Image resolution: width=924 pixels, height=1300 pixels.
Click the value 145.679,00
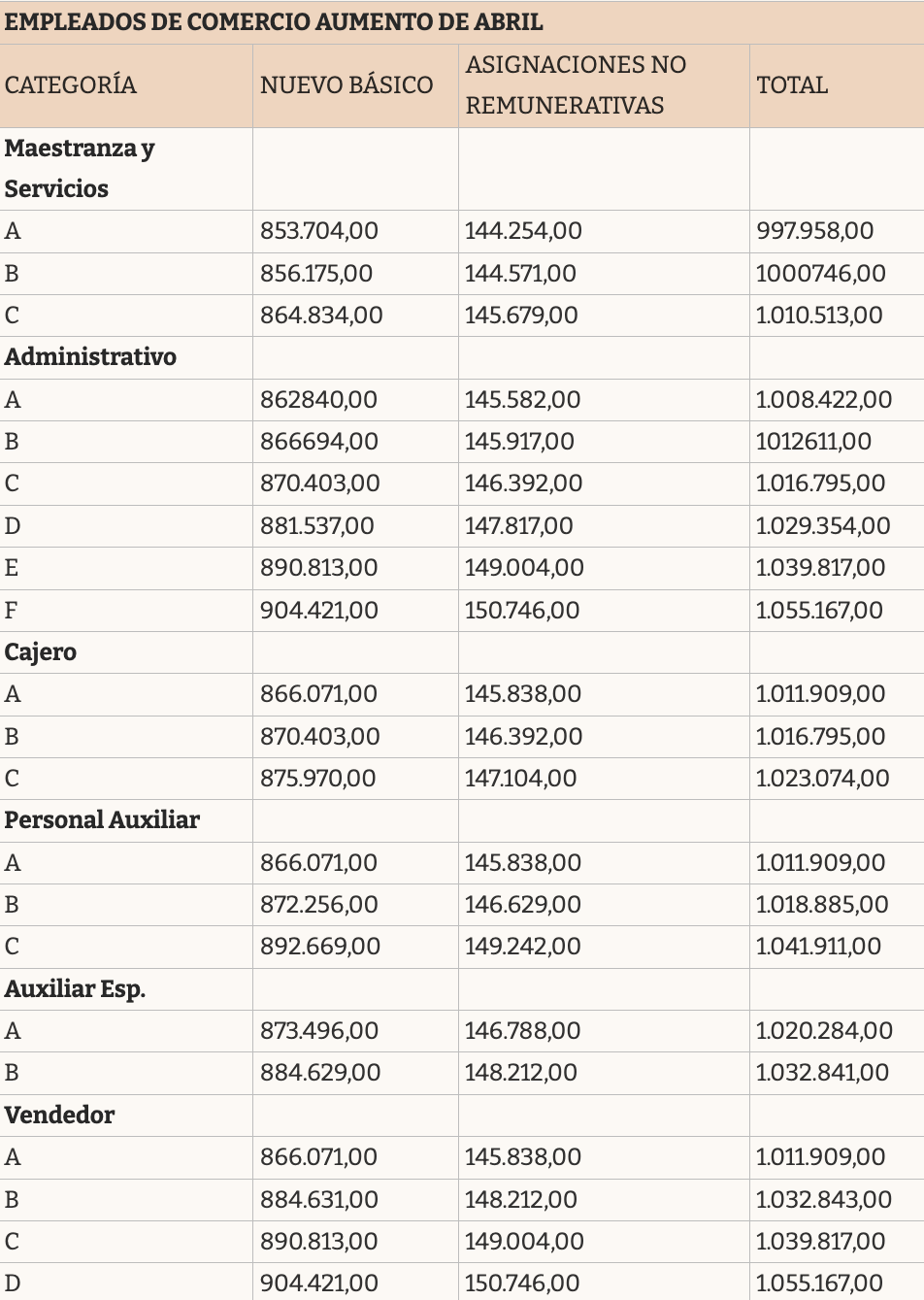coord(521,316)
